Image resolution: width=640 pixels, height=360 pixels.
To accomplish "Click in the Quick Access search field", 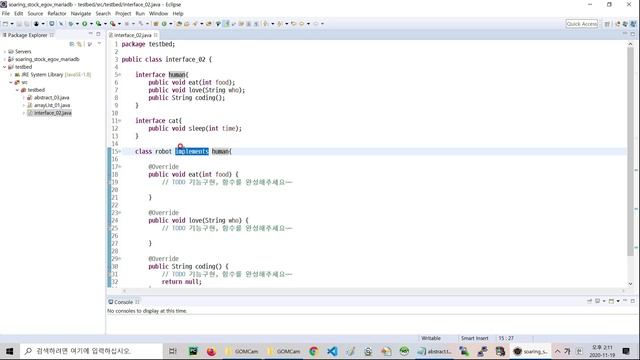I will click(x=582, y=24).
